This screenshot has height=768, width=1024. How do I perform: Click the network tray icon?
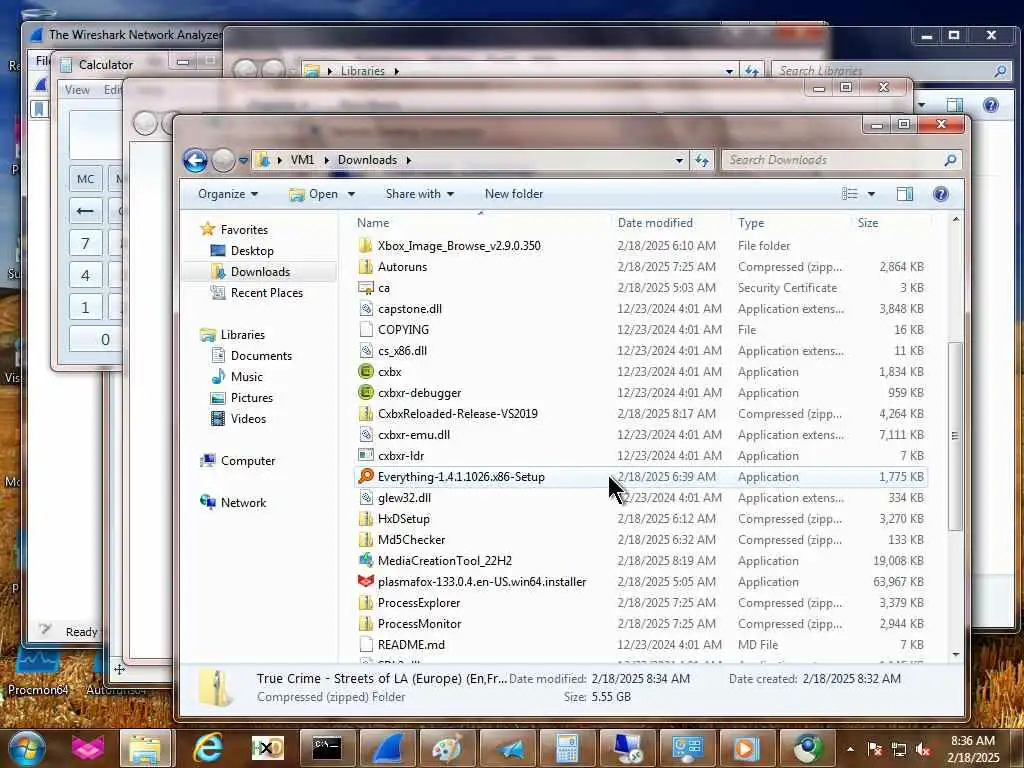pyautogui.click(x=899, y=749)
